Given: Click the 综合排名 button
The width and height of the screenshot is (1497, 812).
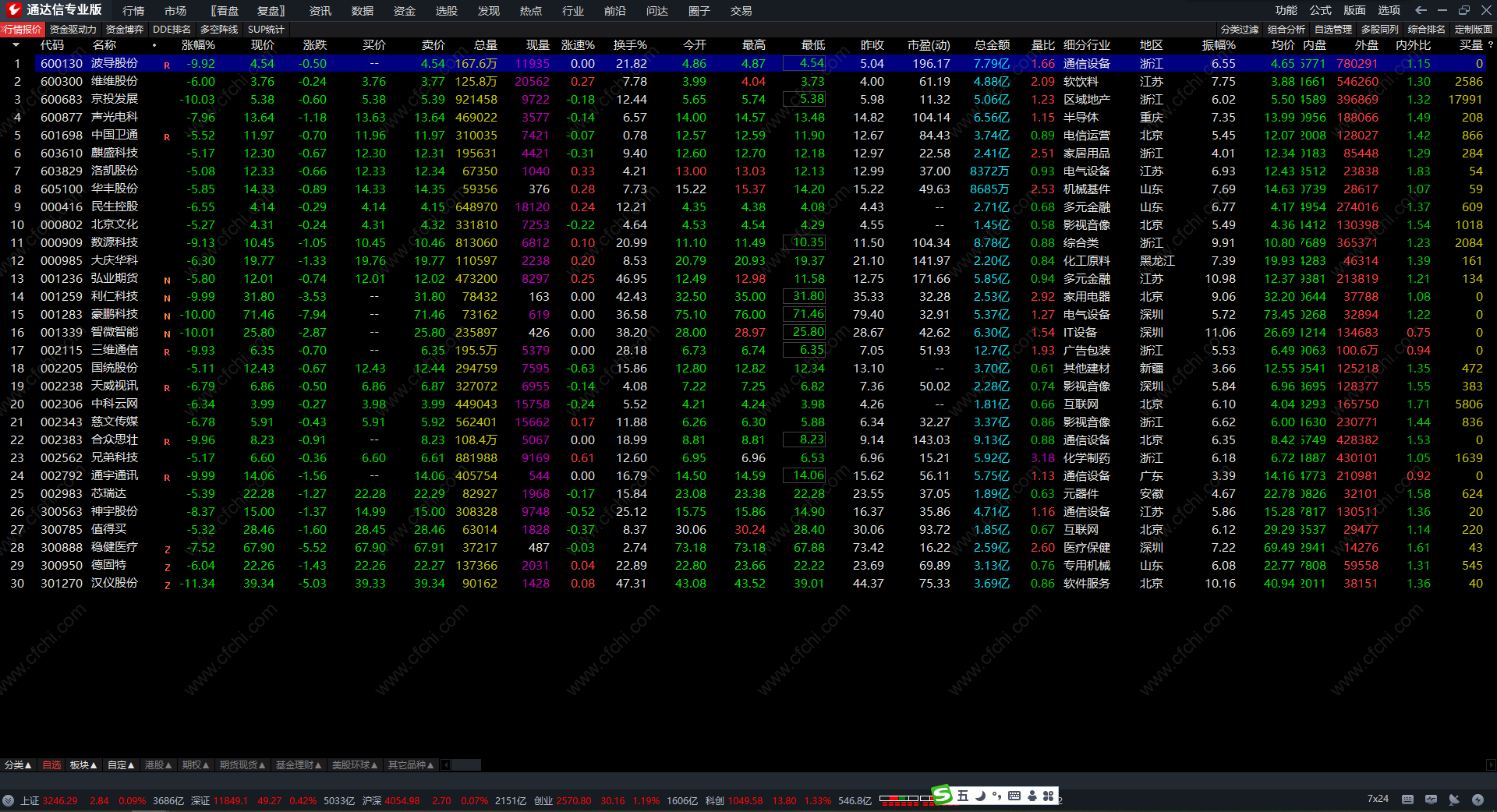Looking at the screenshot, I should 1427,30.
